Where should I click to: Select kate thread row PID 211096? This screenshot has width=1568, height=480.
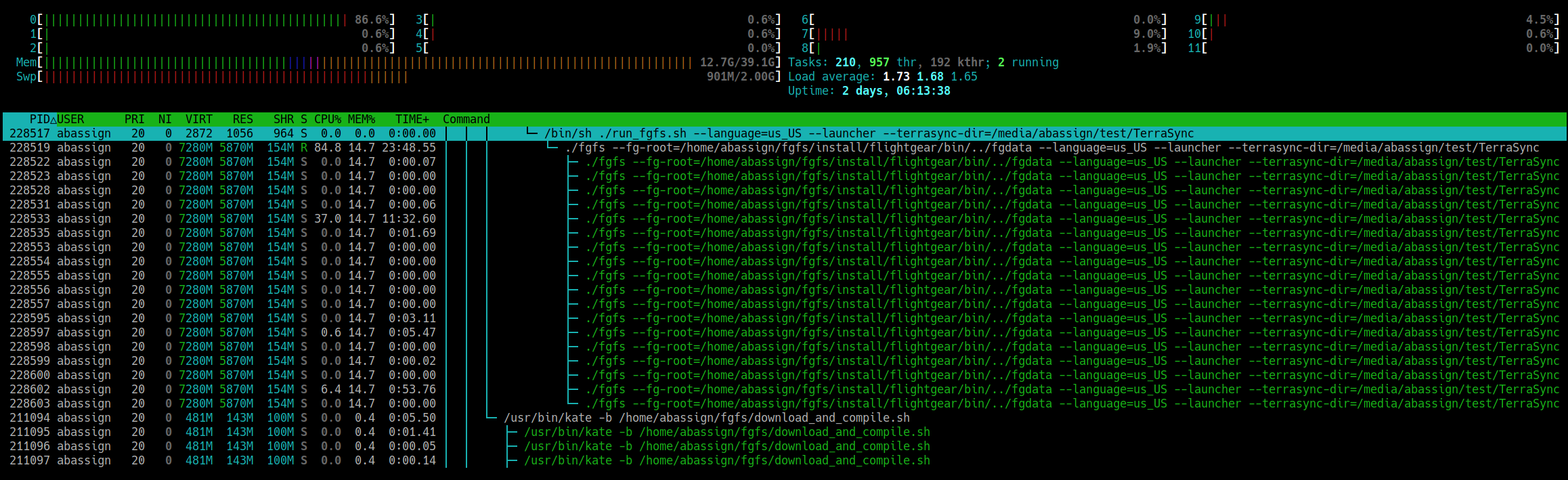[785, 446]
